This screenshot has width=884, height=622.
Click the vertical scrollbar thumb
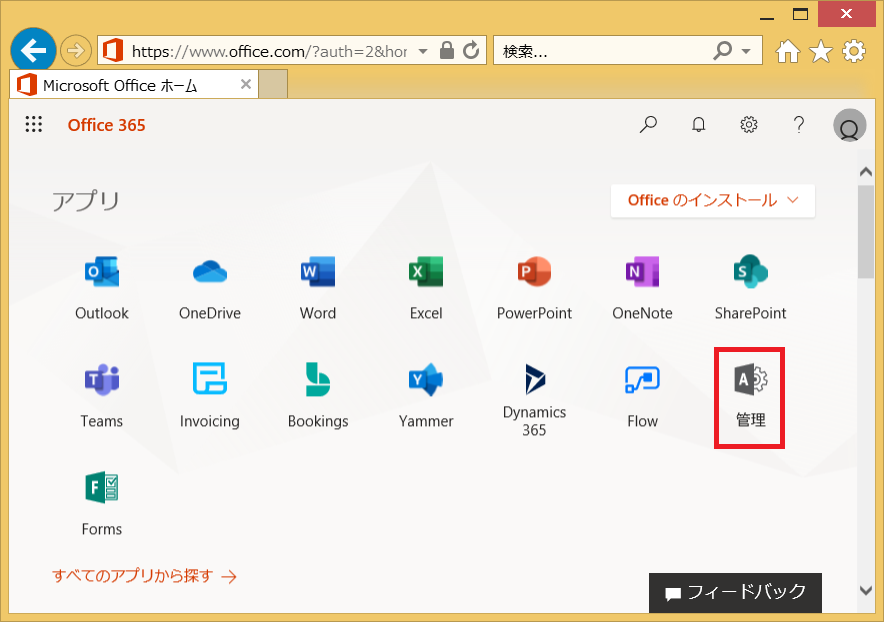[x=866, y=231]
